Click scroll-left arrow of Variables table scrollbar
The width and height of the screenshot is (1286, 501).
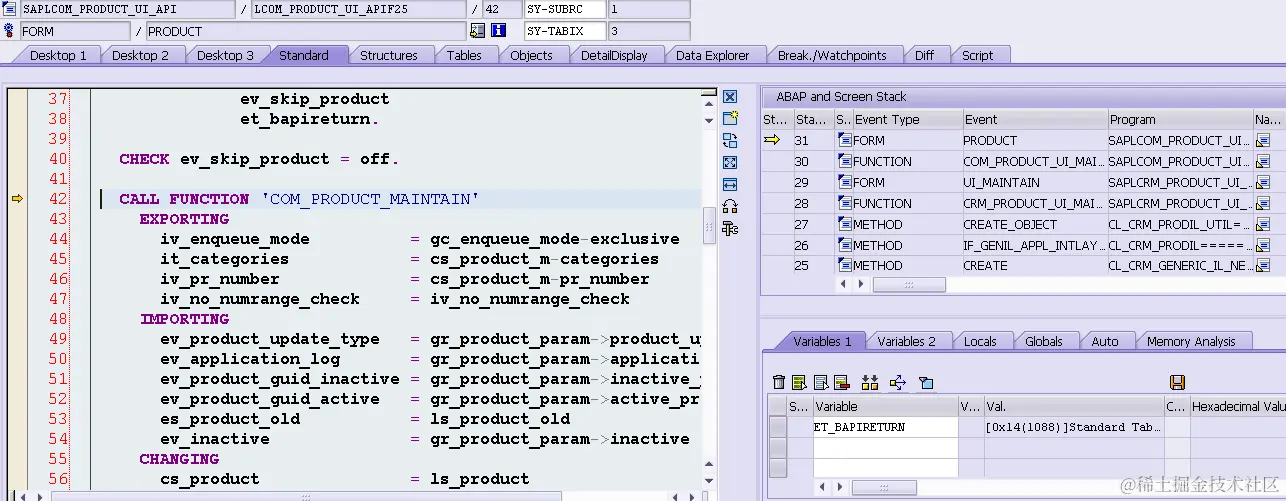click(821, 487)
